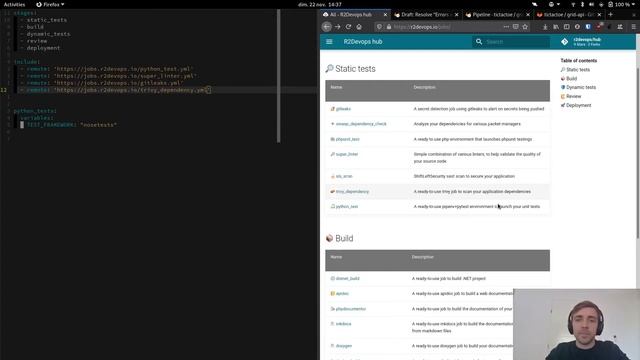This screenshot has width=640, height=360.
Task: Open the mkdocs job link
Action: [343, 324]
